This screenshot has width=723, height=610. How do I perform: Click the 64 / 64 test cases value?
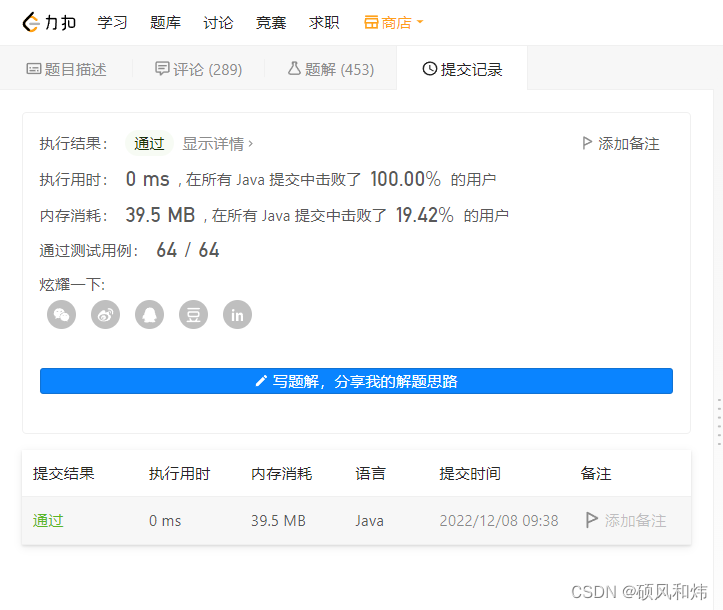(188, 250)
